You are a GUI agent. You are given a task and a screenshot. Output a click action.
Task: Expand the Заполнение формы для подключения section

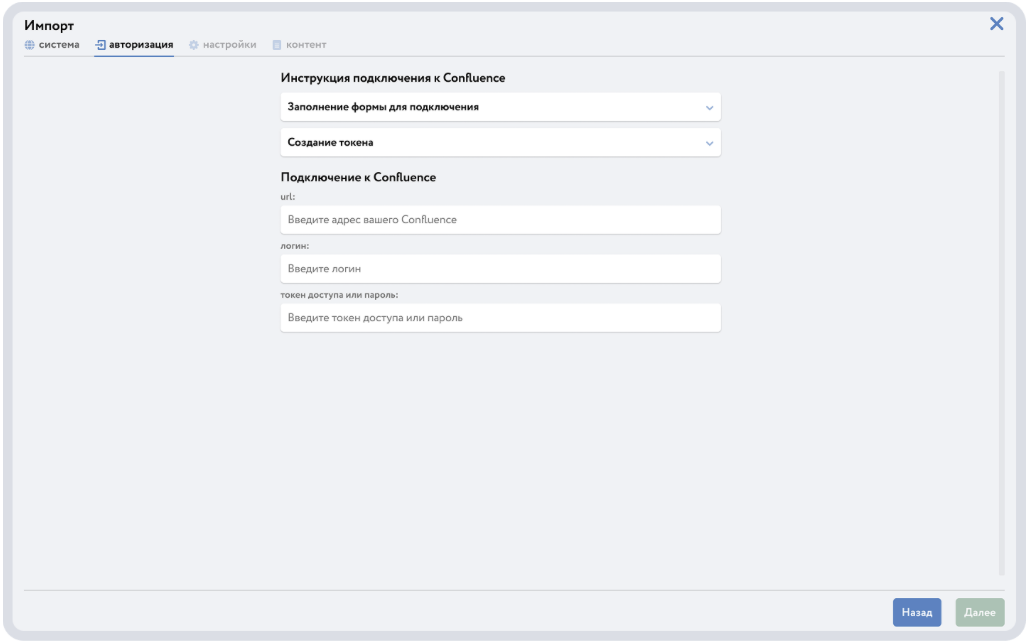tap(501, 107)
